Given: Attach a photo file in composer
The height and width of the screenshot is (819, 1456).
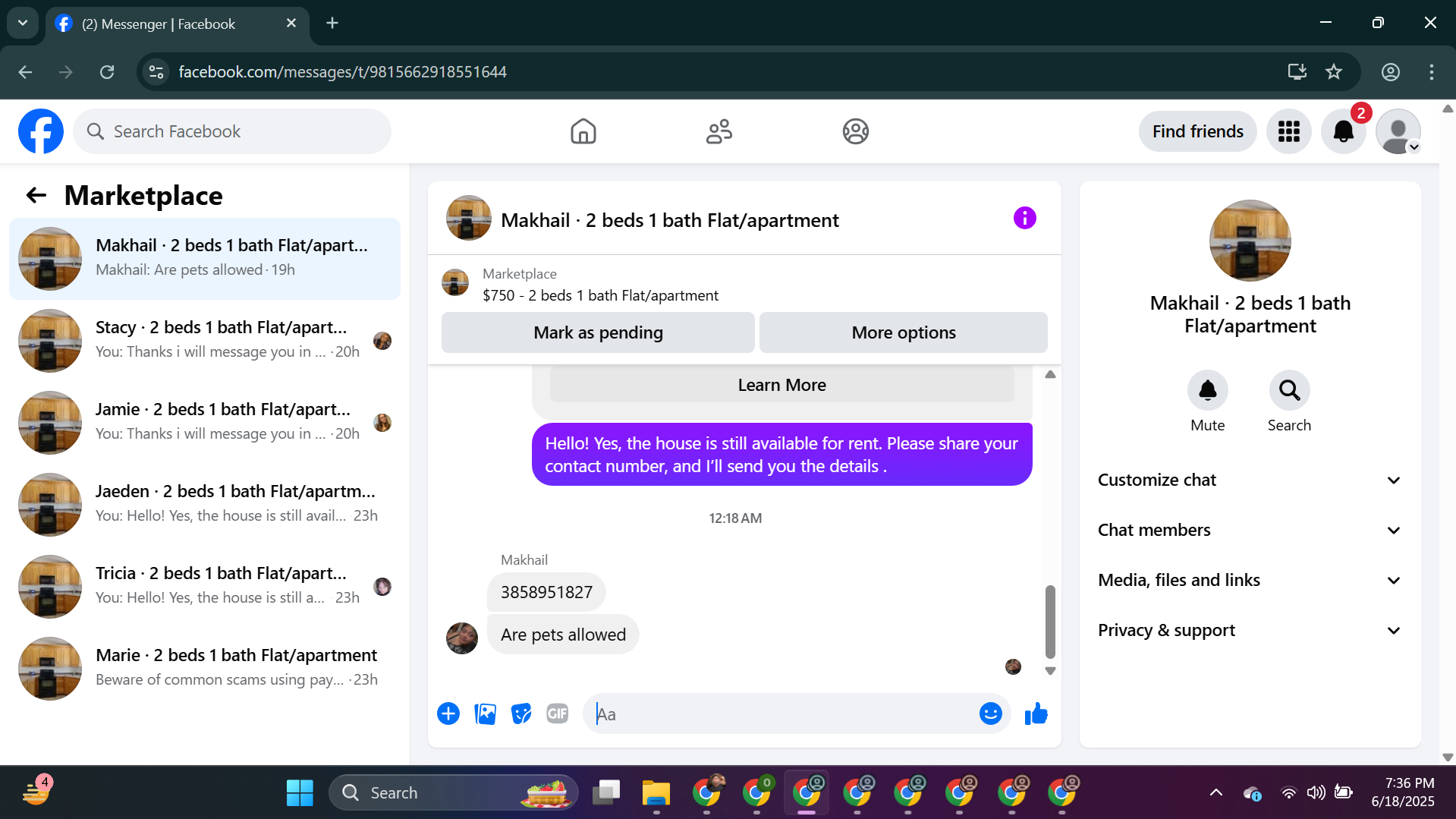Looking at the screenshot, I should [x=485, y=713].
